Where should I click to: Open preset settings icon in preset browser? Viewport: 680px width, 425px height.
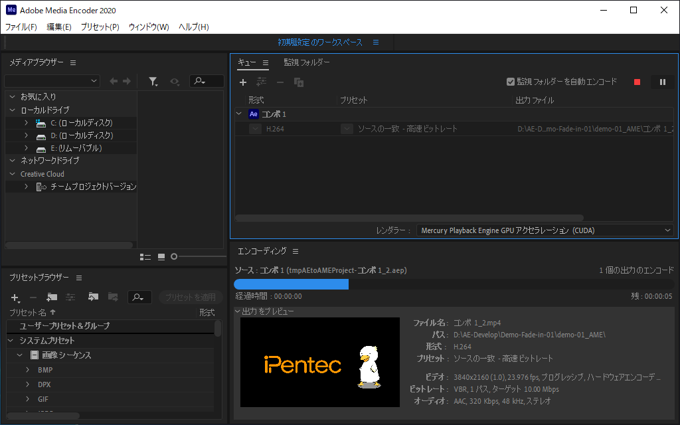pos(70,297)
